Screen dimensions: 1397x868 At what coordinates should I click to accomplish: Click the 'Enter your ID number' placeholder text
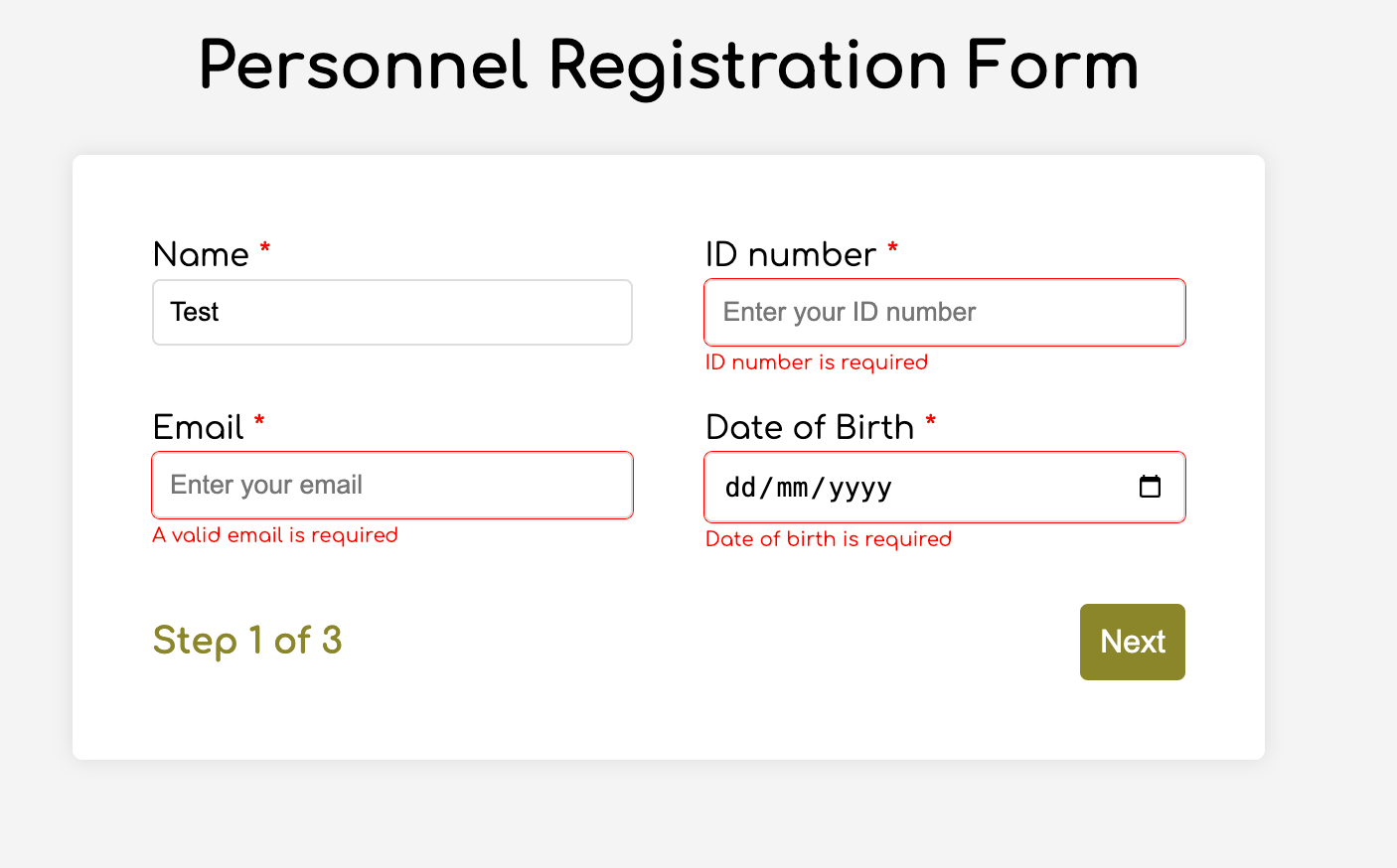(x=848, y=311)
